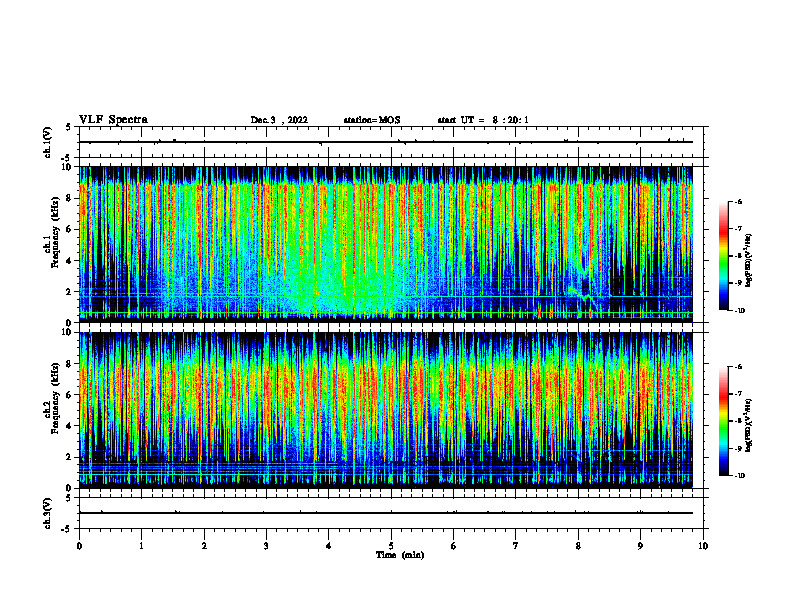Image resolution: width=792 pixels, height=612 pixels.
Task: Click time axis tick label '7'
Action: 516,546
